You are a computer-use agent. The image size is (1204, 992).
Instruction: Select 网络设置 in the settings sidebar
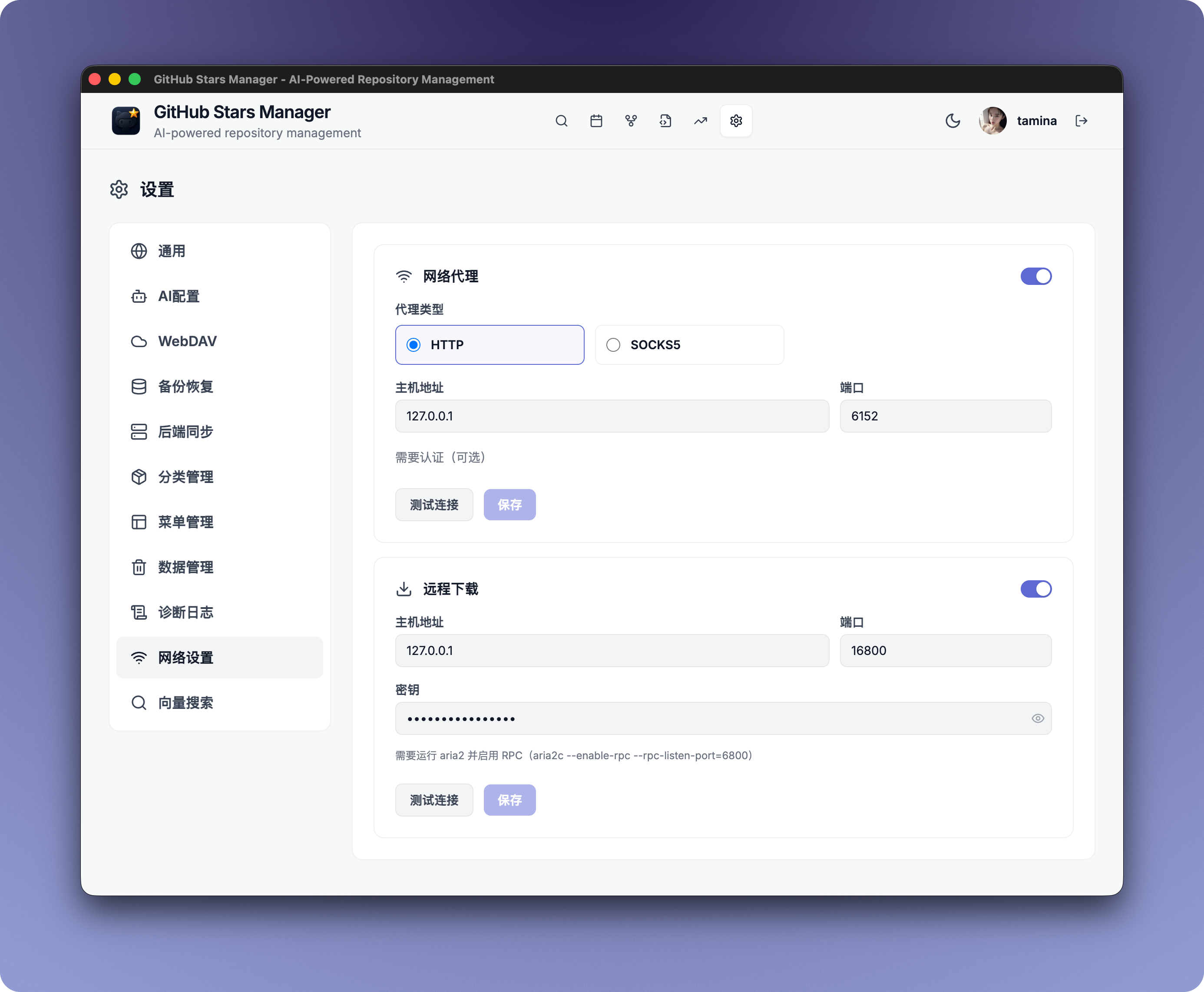(219, 658)
